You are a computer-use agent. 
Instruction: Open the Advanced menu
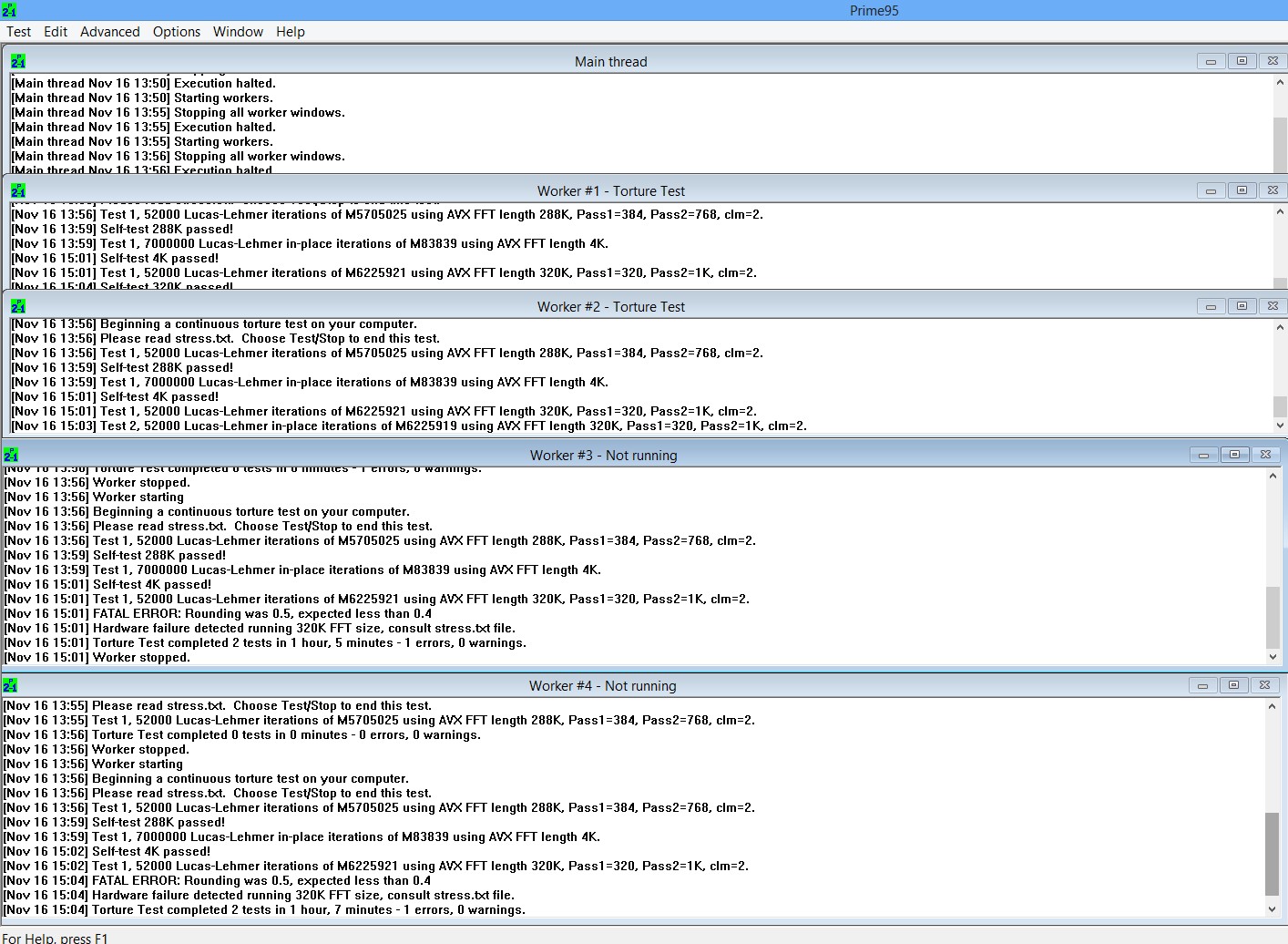click(x=110, y=32)
